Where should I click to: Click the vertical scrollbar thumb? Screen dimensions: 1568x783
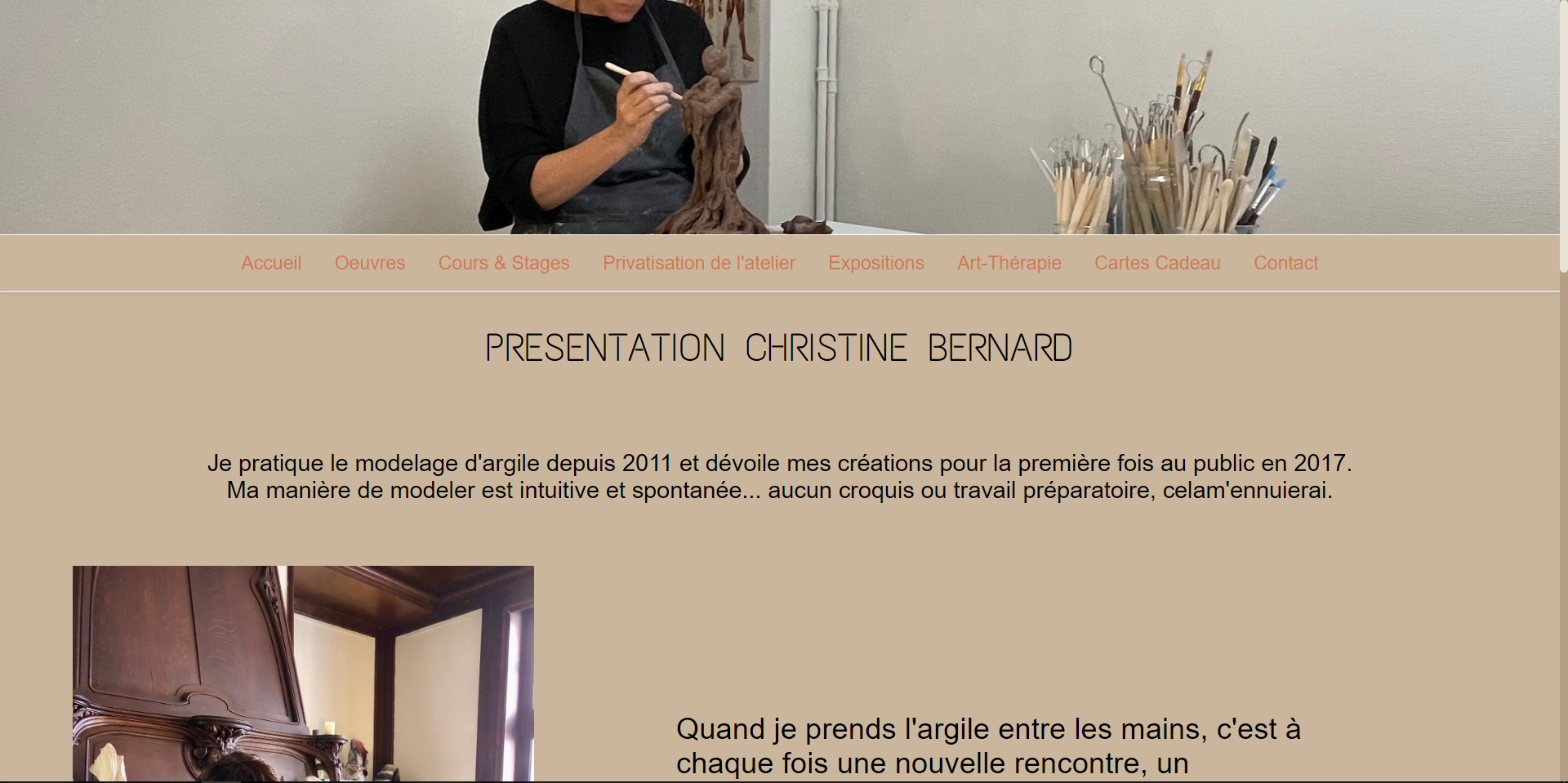pyautogui.click(x=1563, y=135)
